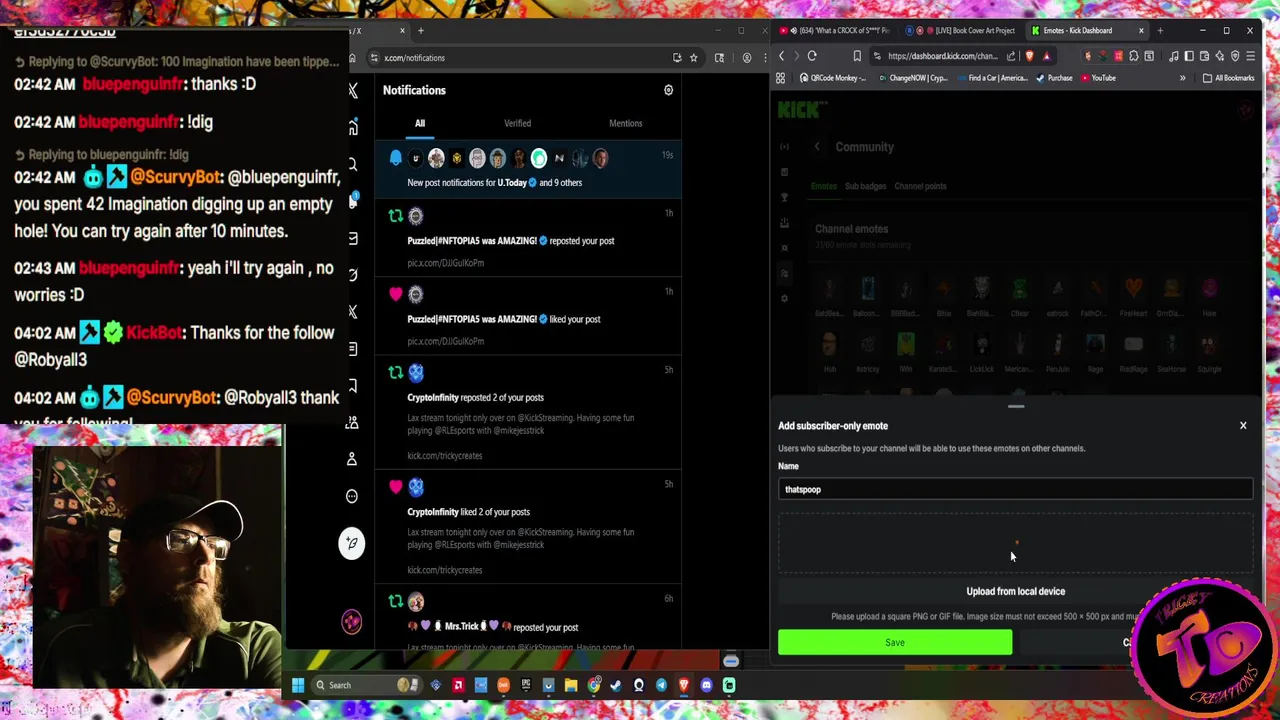
Task: Close the Add subscriber-only emote dialog
Action: (1243, 426)
